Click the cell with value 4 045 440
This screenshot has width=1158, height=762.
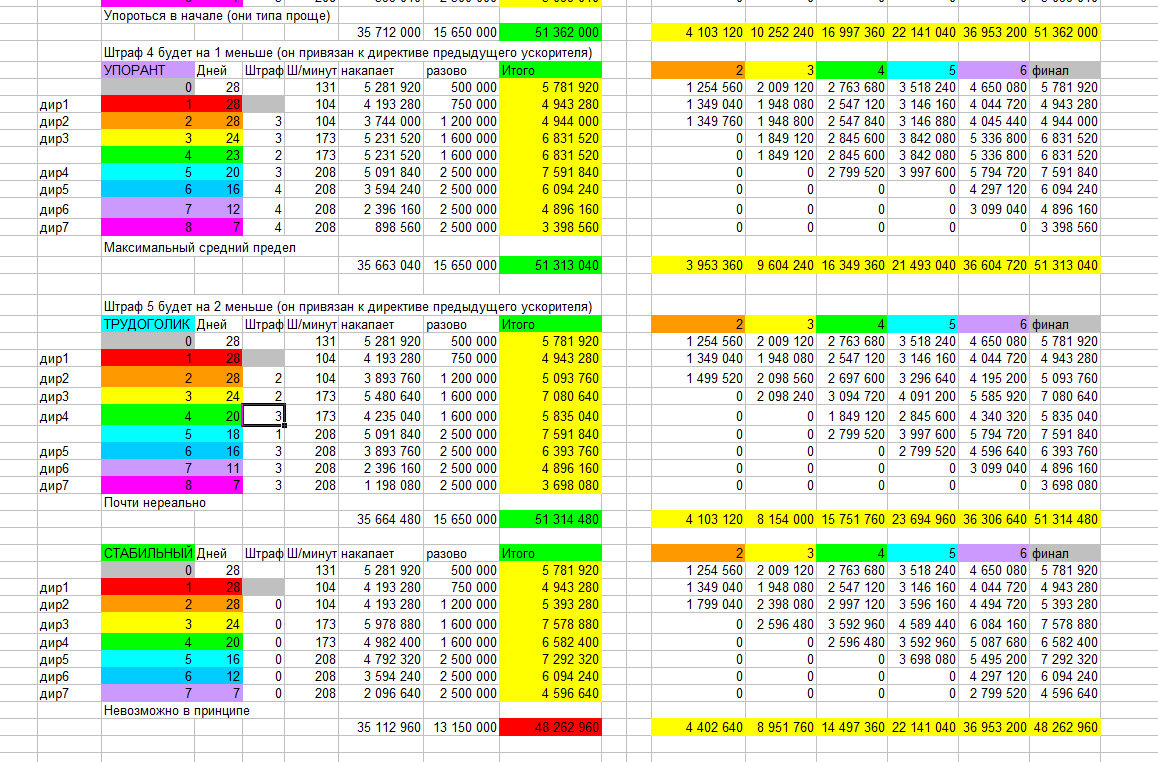(x=993, y=121)
